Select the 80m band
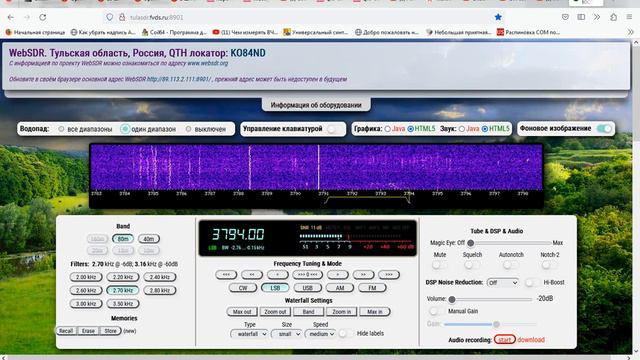This screenshot has width=640, height=360. click(x=123, y=239)
